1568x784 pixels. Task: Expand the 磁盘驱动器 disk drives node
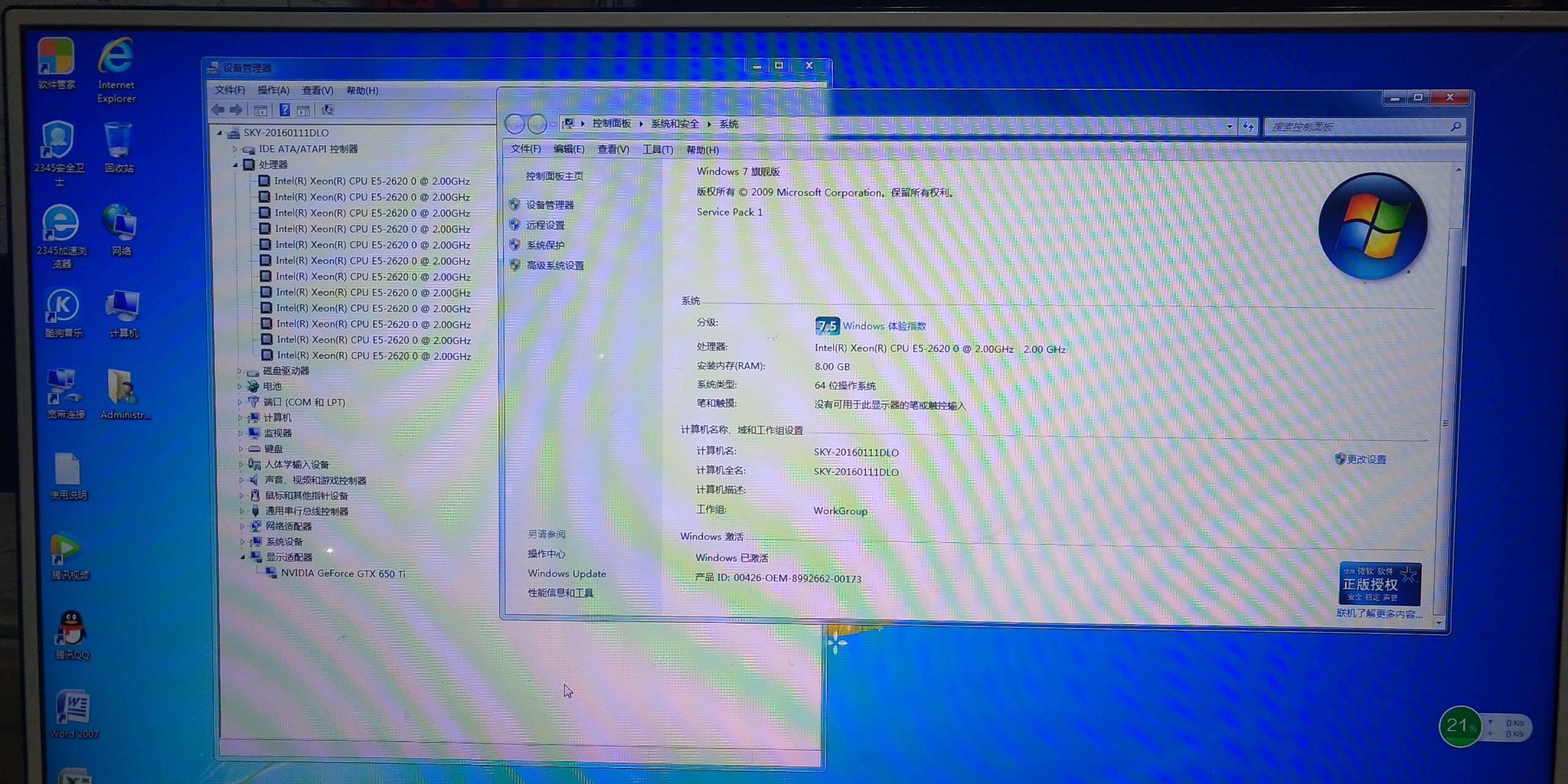click(x=239, y=371)
